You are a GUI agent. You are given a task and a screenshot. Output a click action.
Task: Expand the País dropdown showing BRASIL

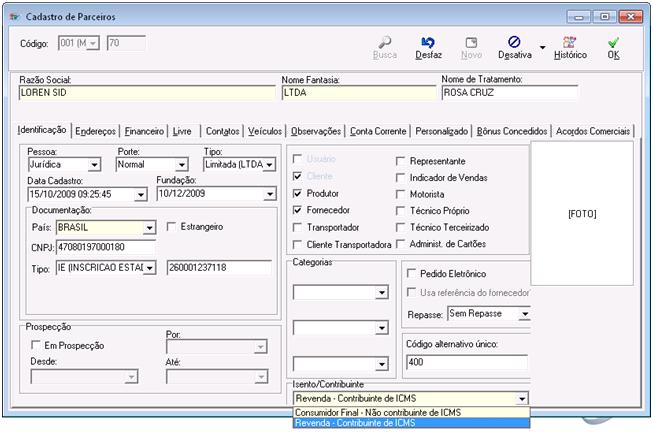(149, 228)
